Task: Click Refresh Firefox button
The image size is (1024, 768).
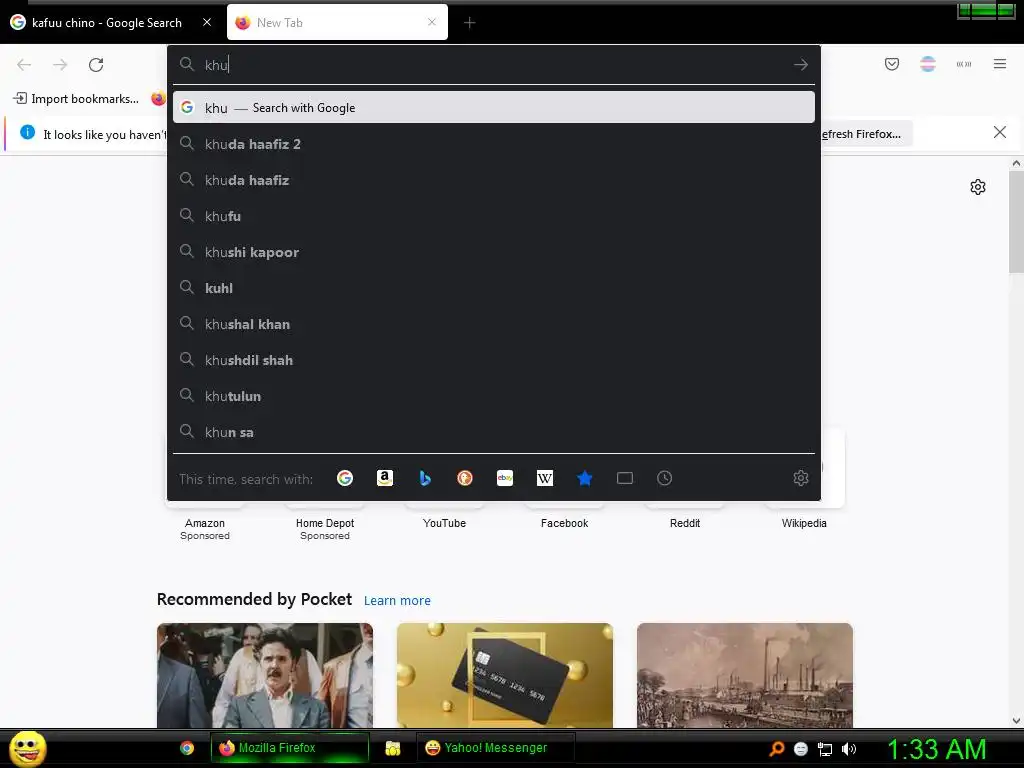Action: pyautogui.click(x=863, y=134)
